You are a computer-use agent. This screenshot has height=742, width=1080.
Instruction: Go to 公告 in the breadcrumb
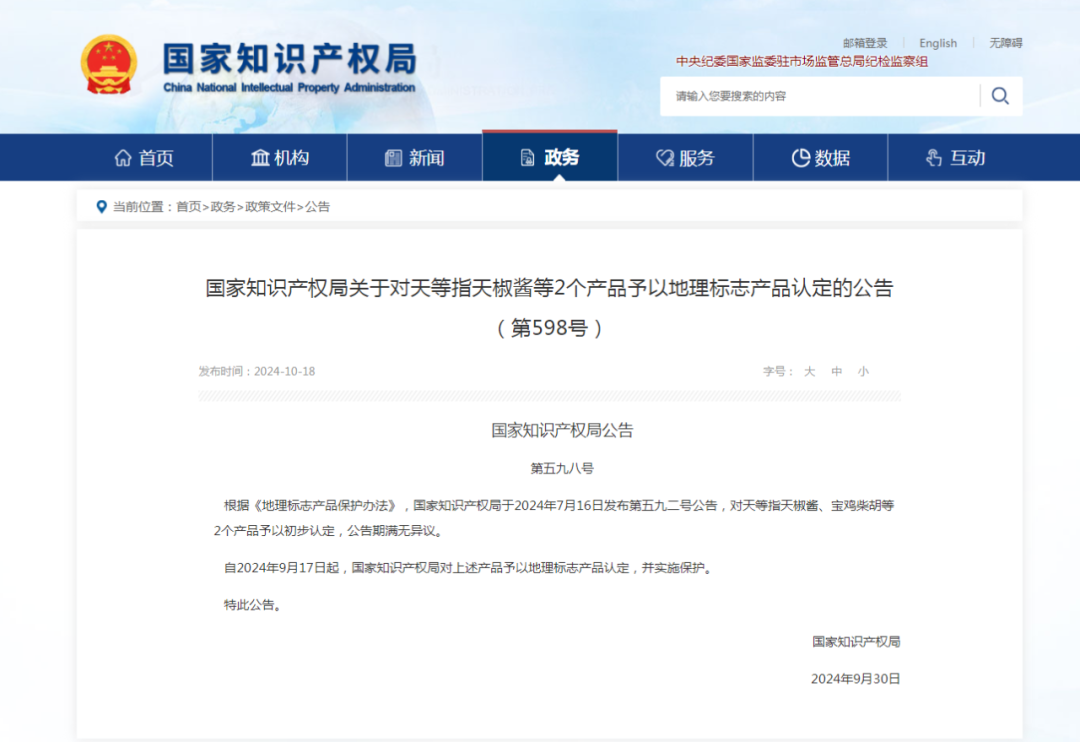318,207
